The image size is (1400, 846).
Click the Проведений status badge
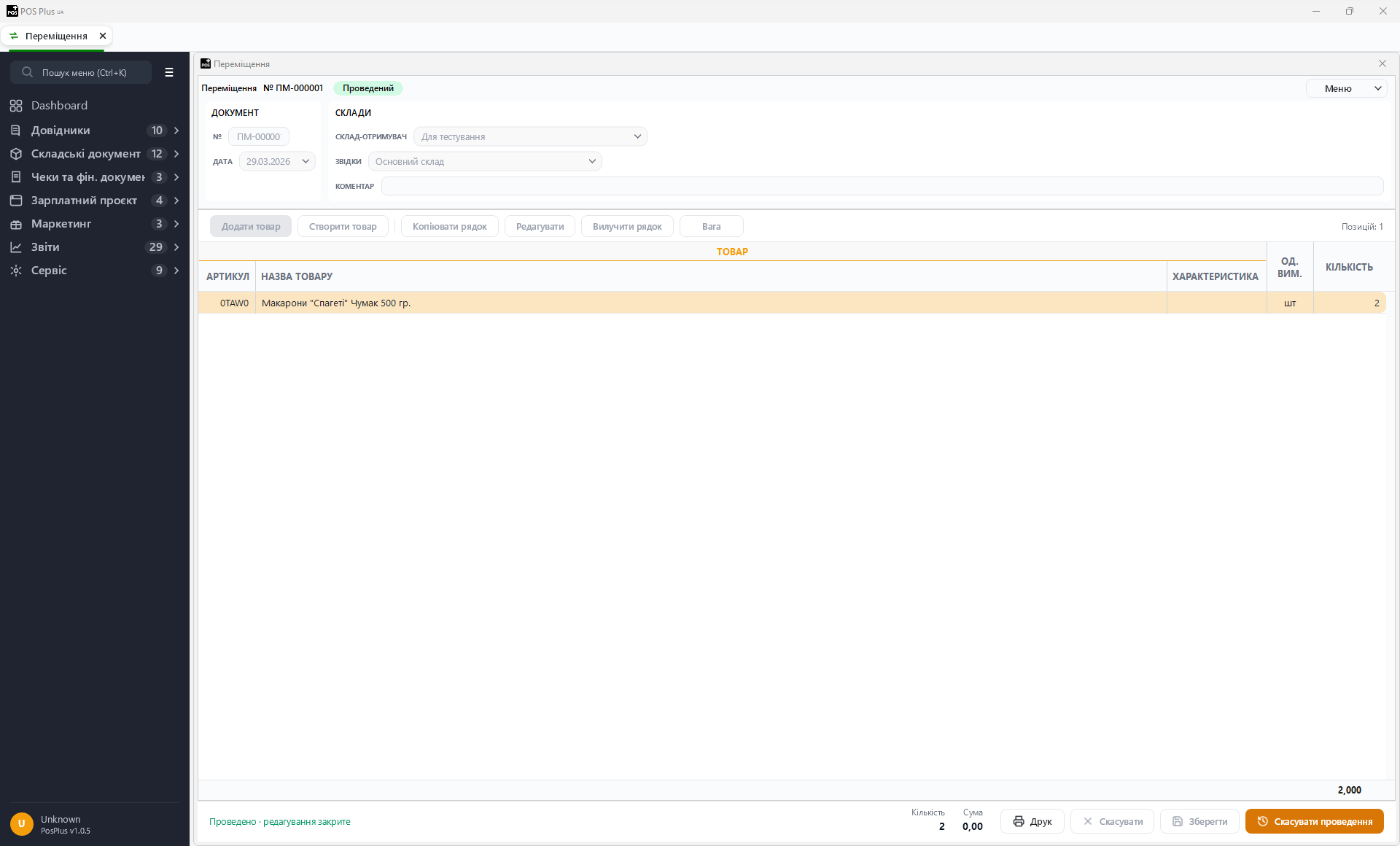tap(368, 88)
